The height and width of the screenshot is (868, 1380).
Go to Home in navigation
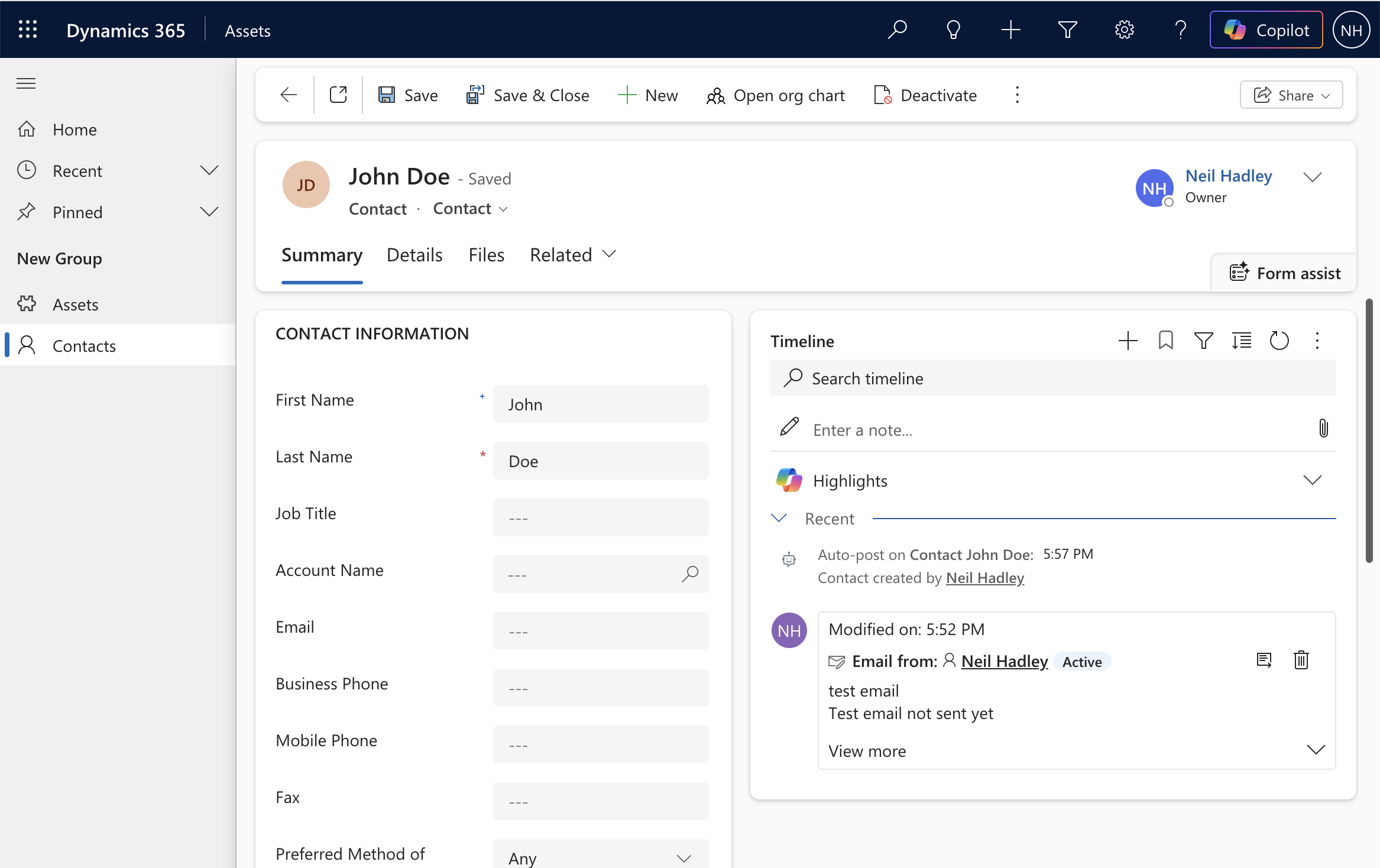tap(118, 129)
